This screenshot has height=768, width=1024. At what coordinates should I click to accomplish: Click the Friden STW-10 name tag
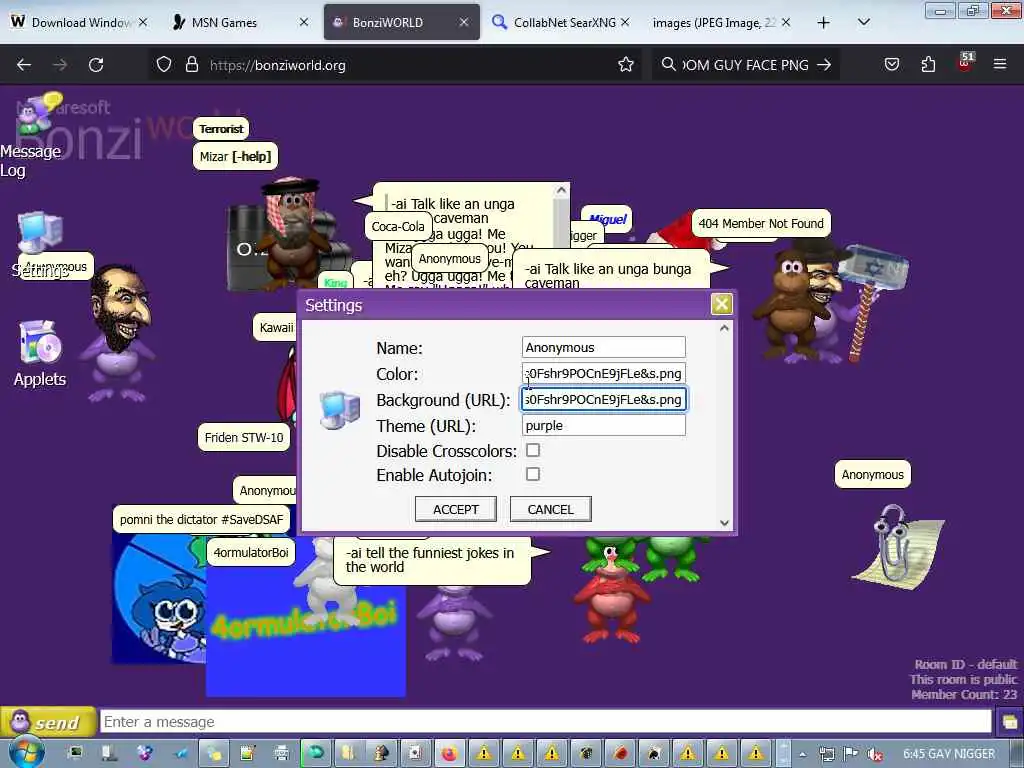[244, 438]
